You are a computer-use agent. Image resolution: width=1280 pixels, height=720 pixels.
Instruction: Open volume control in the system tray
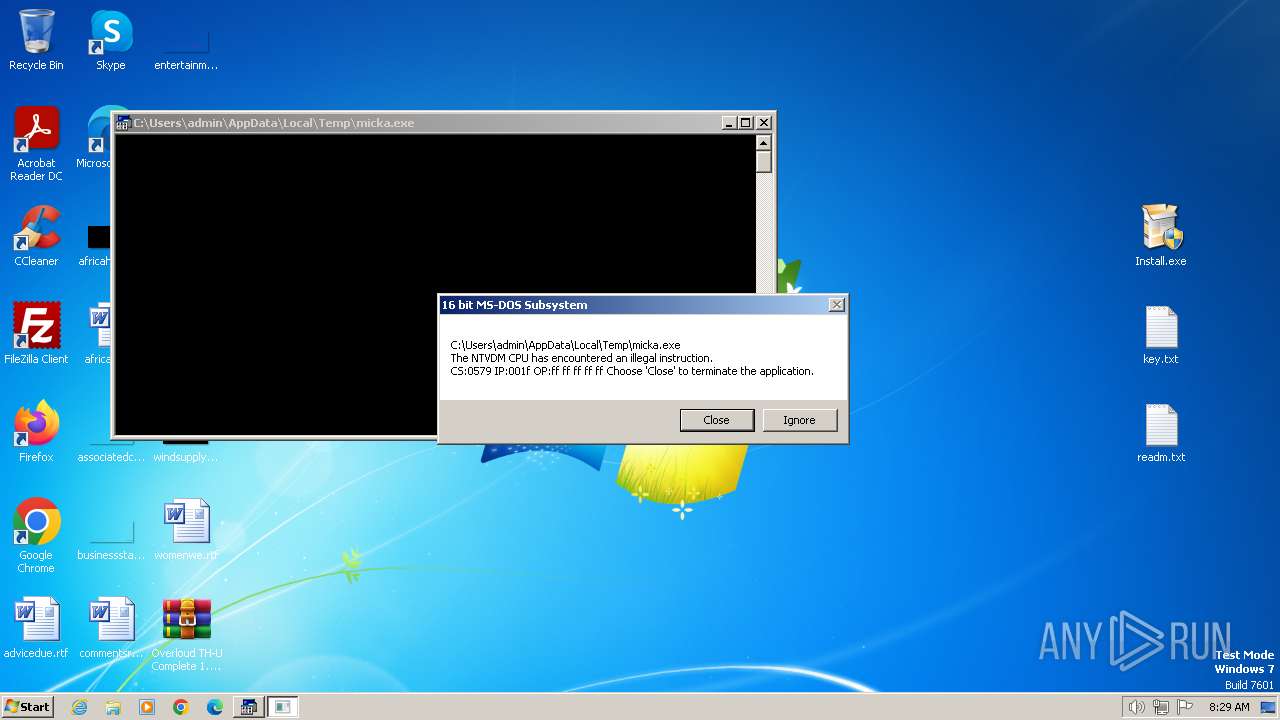[1137, 707]
